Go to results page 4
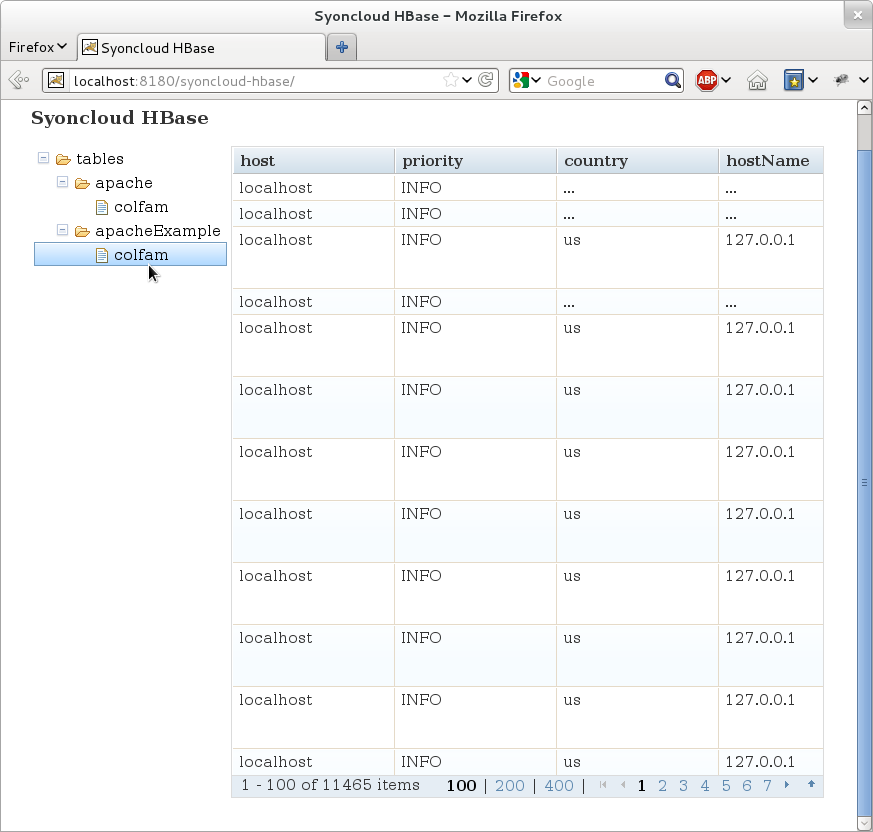The width and height of the screenshot is (873, 832). (704, 786)
